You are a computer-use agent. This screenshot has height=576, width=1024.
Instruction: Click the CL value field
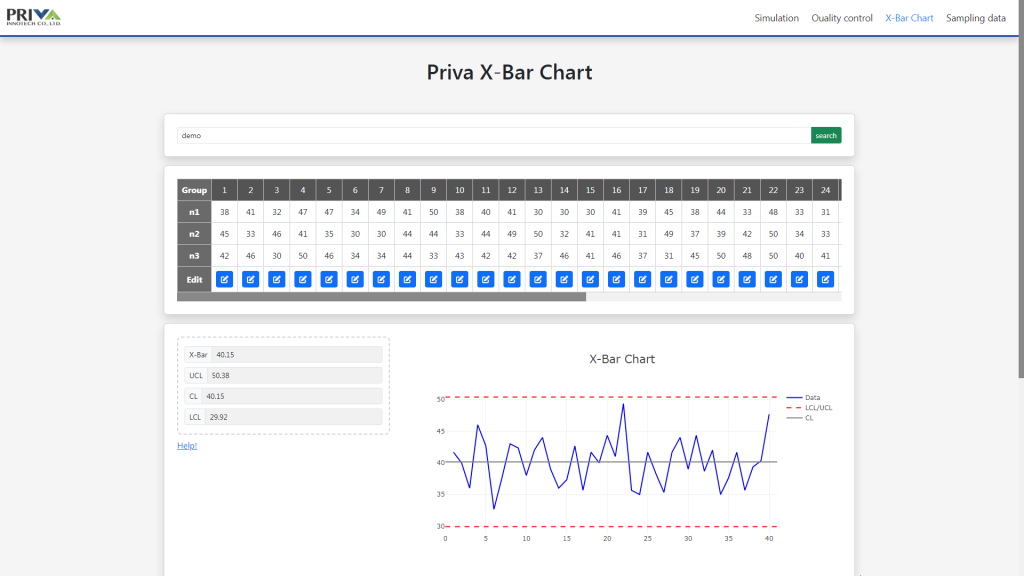click(292, 396)
